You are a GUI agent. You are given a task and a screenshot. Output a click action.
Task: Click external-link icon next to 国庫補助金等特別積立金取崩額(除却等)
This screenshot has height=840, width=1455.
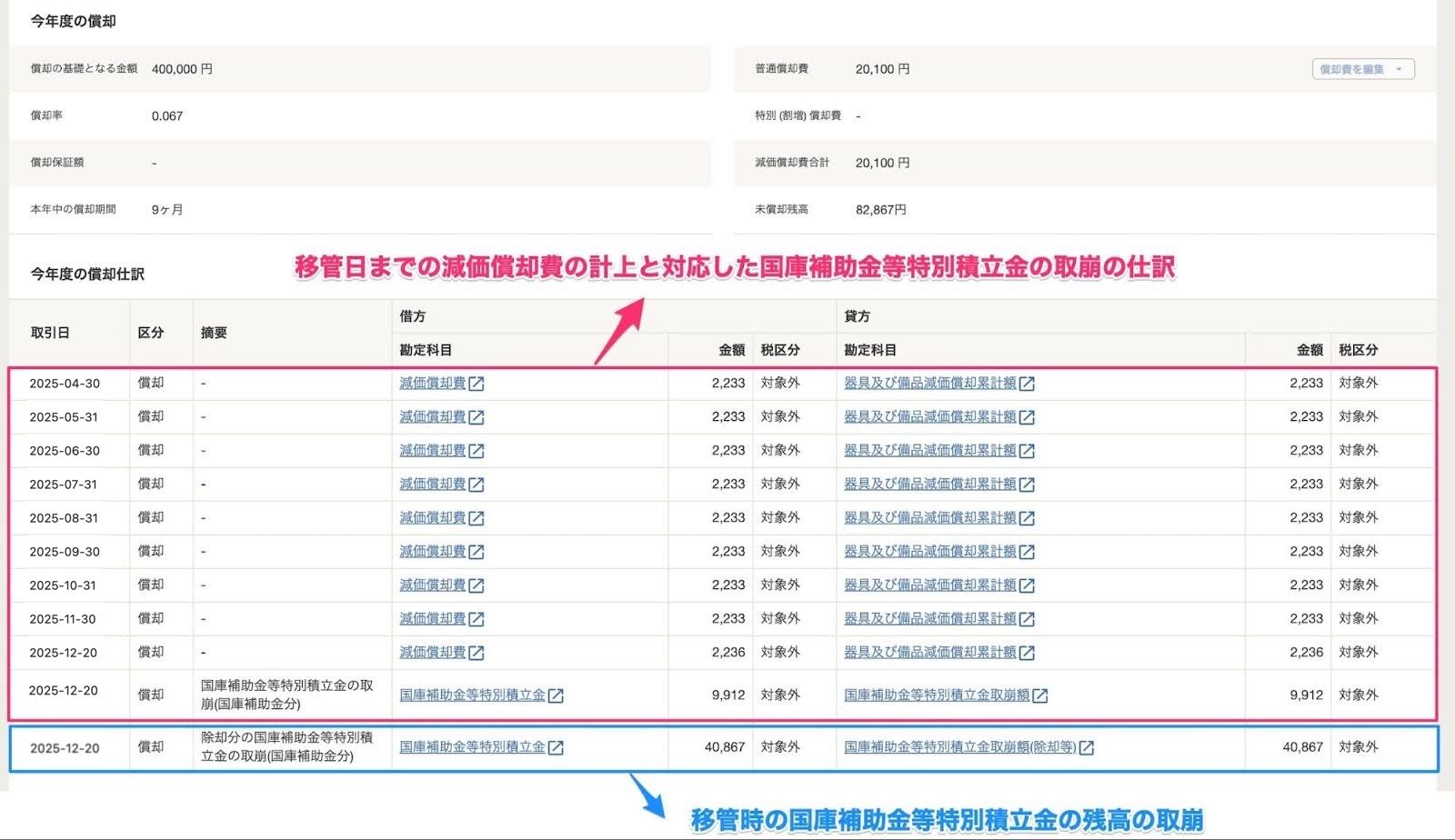[x=1087, y=747]
